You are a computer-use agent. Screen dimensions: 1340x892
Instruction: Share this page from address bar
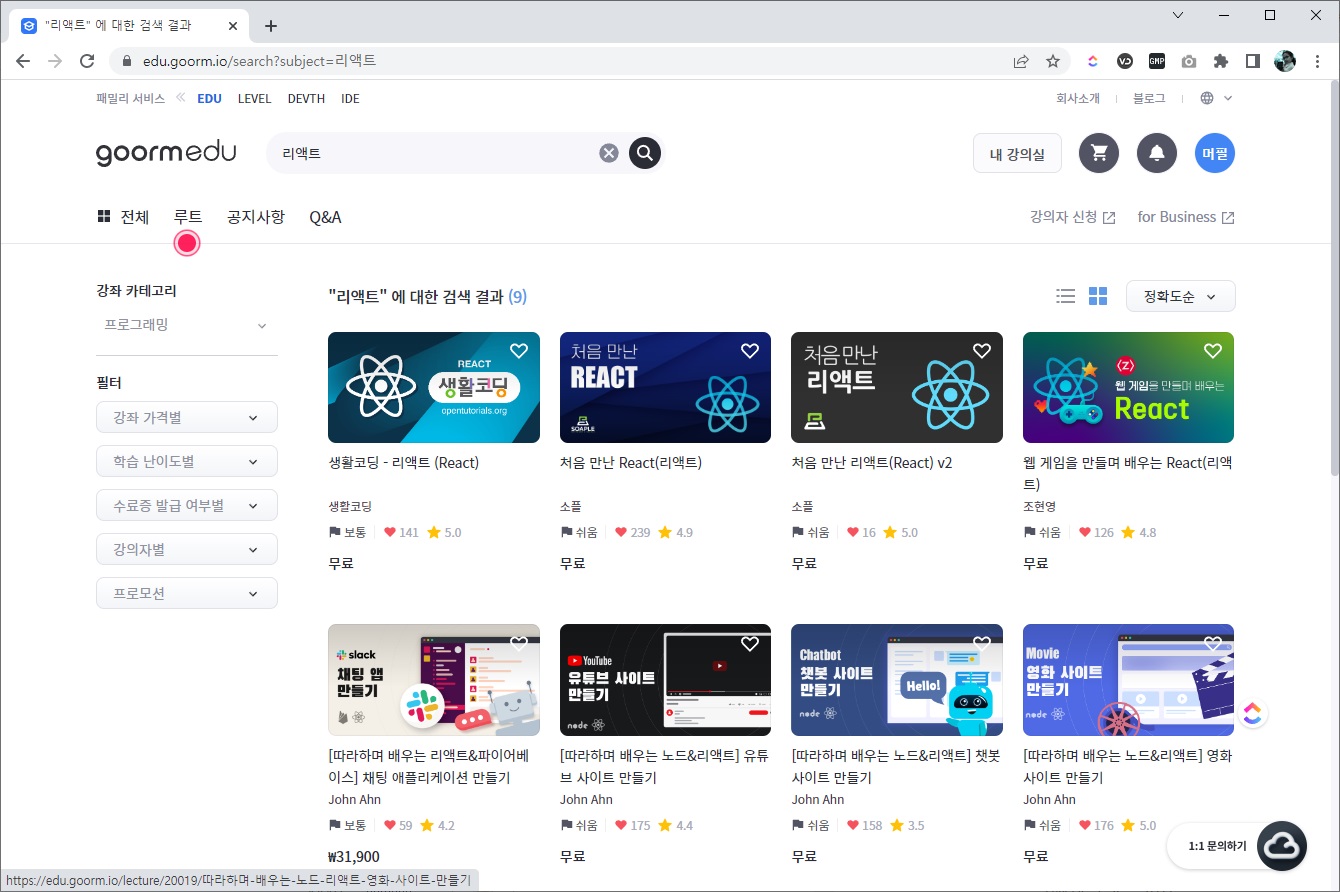click(1021, 61)
